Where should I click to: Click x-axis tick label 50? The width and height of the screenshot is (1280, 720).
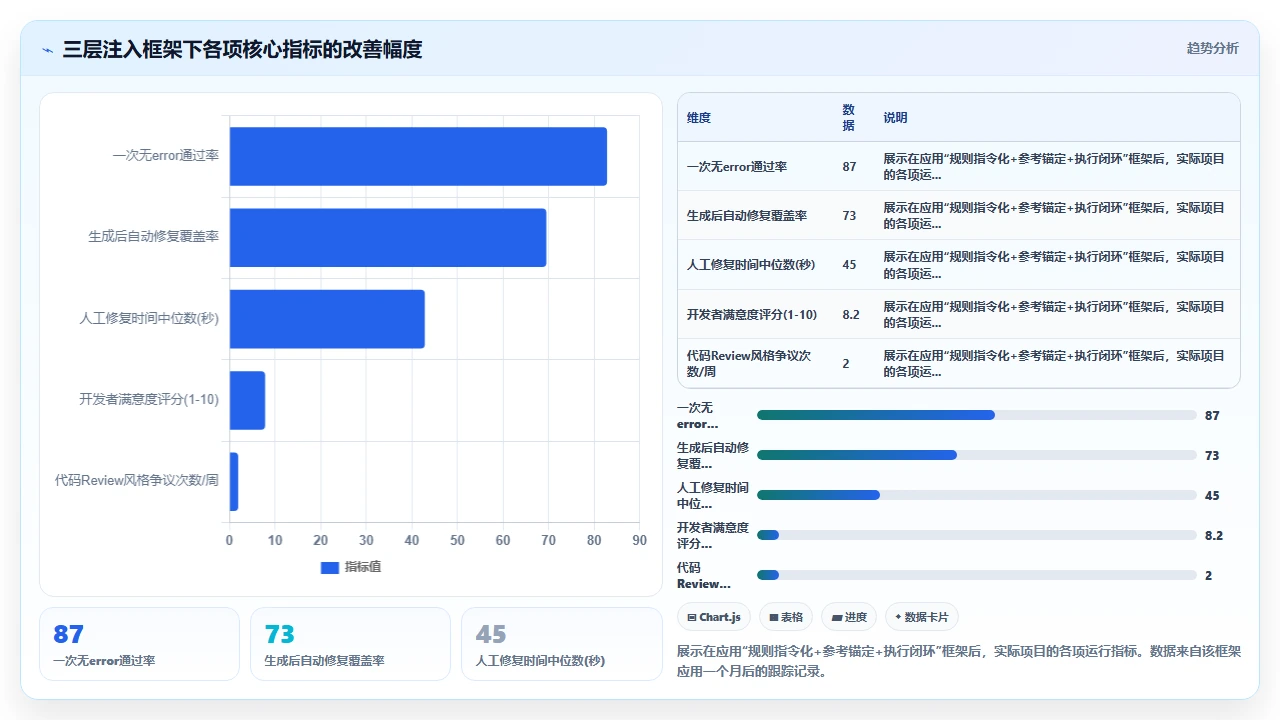457,540
